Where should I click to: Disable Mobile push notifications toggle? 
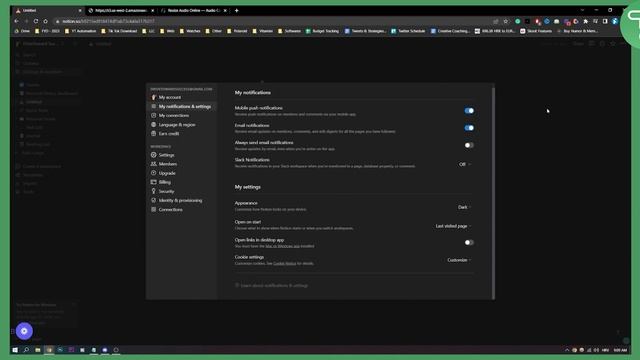click(x=469, y=111)
